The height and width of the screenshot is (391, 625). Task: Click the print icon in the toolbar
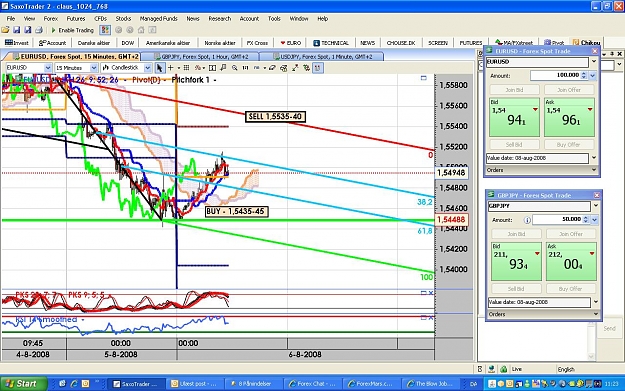39,30
